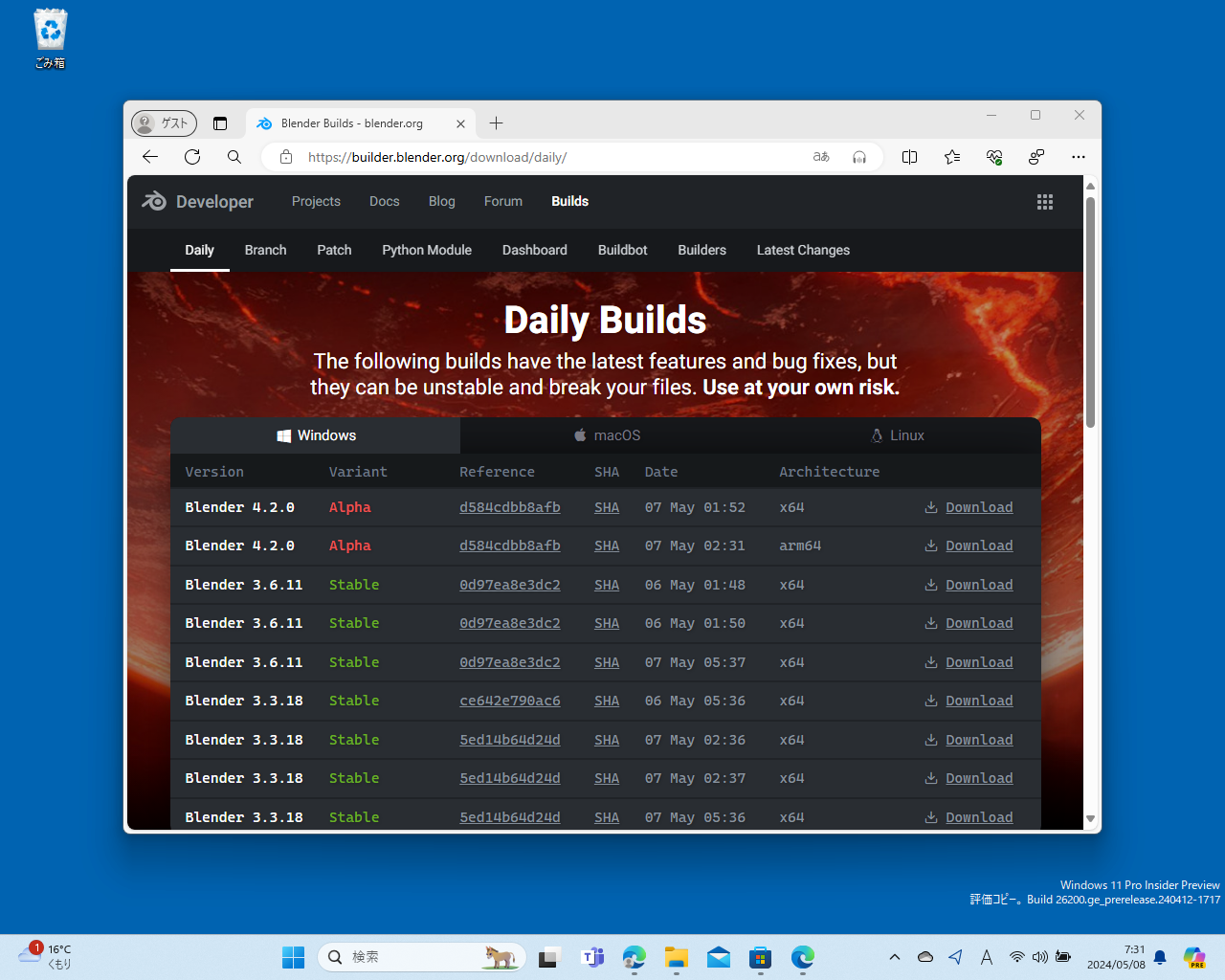This screenshot has width=1225, height=980.
Task: Open Microsoft Store from the taskbar
Action: click(x=761, y=957)
